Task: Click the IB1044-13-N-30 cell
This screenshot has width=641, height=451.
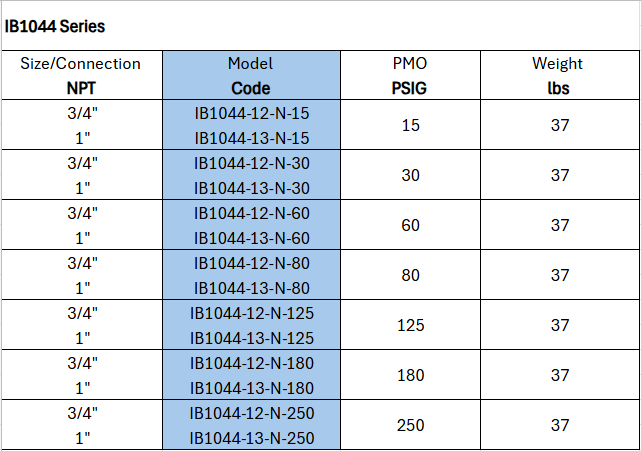Action: click(x=251, y=187)
